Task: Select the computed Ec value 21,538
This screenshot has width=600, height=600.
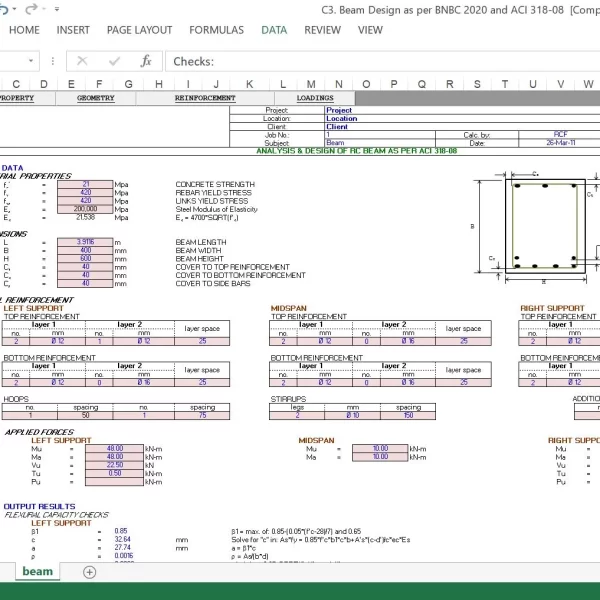Action: pos(85,217)
